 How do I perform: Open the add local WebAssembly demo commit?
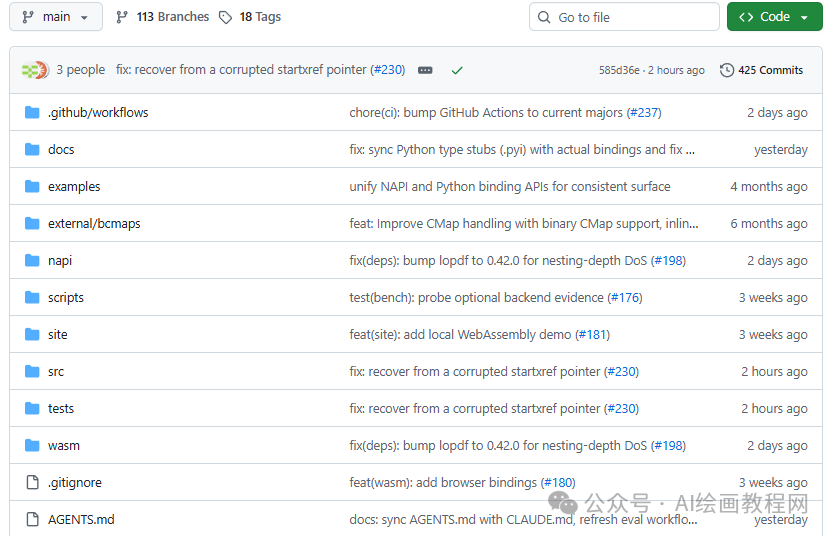tap(460, 334)
